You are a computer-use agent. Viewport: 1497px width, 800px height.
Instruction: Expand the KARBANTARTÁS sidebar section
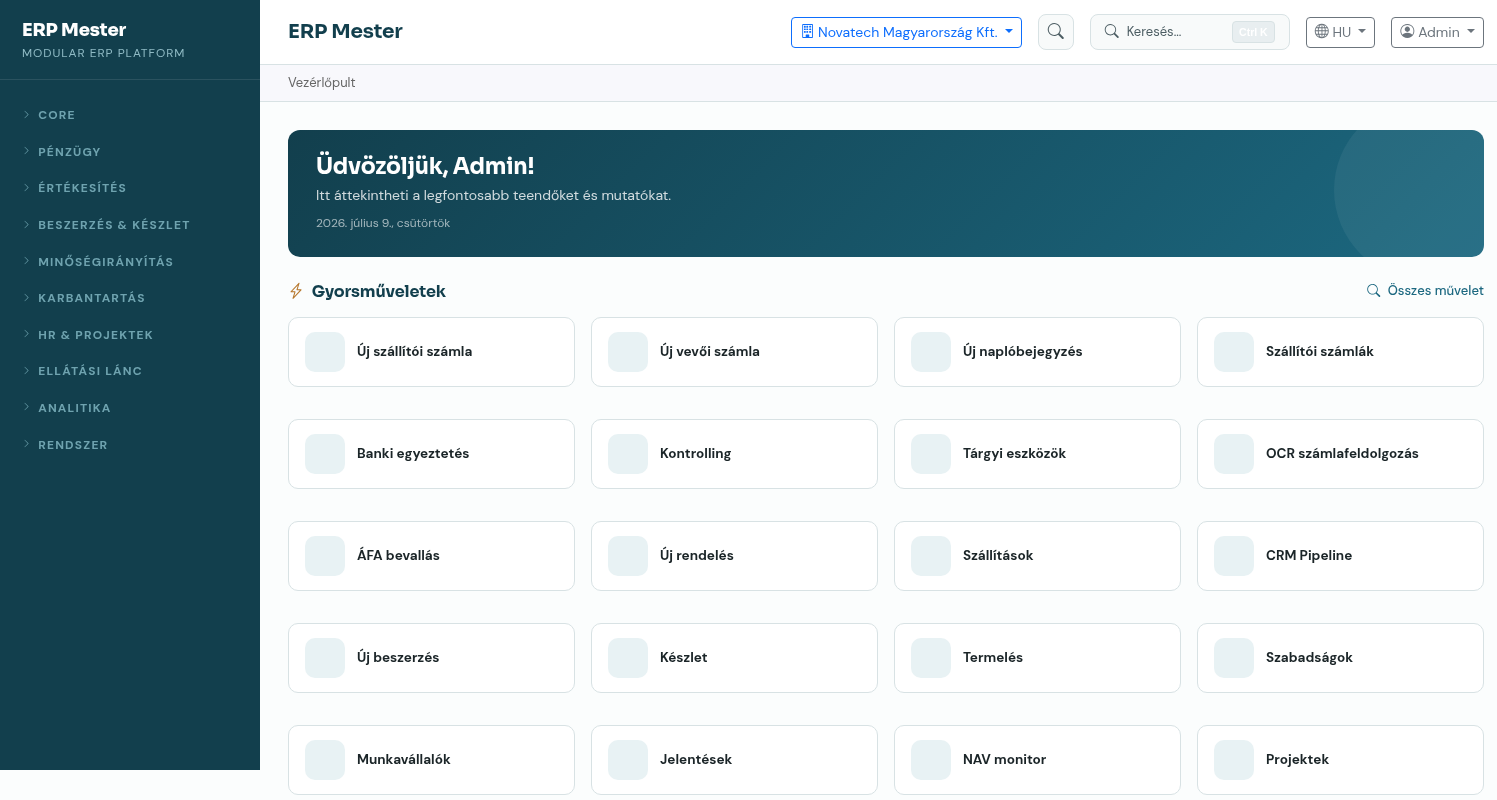[130, 298]
